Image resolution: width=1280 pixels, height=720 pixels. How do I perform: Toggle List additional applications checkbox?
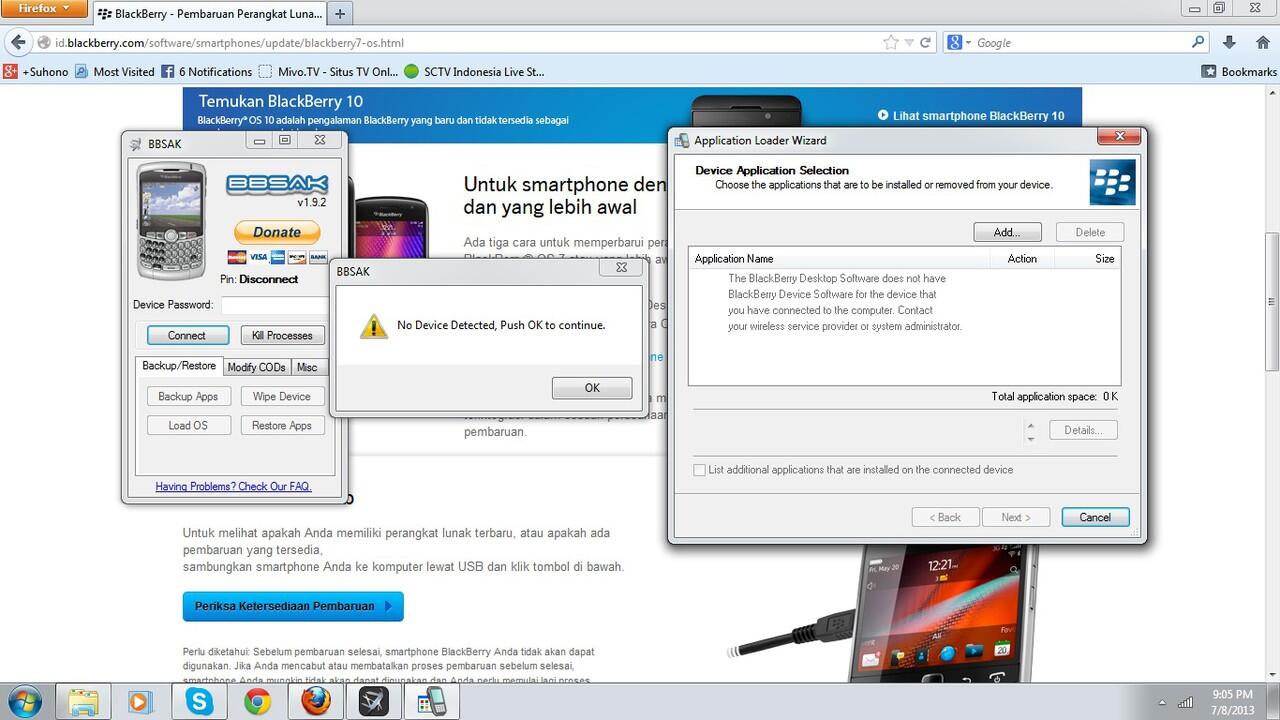pyautogui.click(x=700, y=470)
